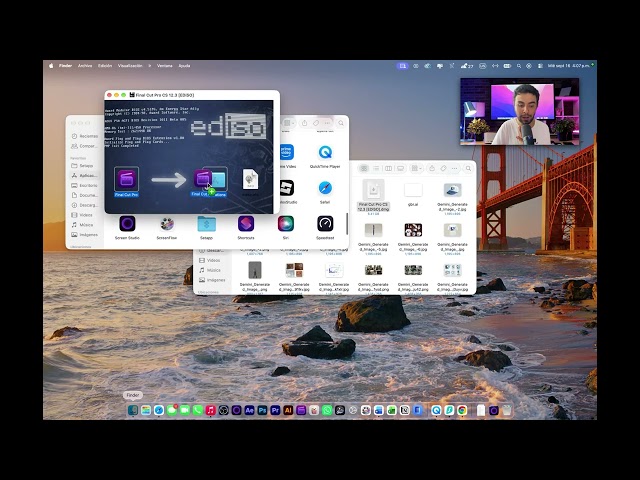The width and height of the screenshot is (640, 480).
Task: Select Imágenes in the front Finder sidebar
Action: tap(84, 235)
